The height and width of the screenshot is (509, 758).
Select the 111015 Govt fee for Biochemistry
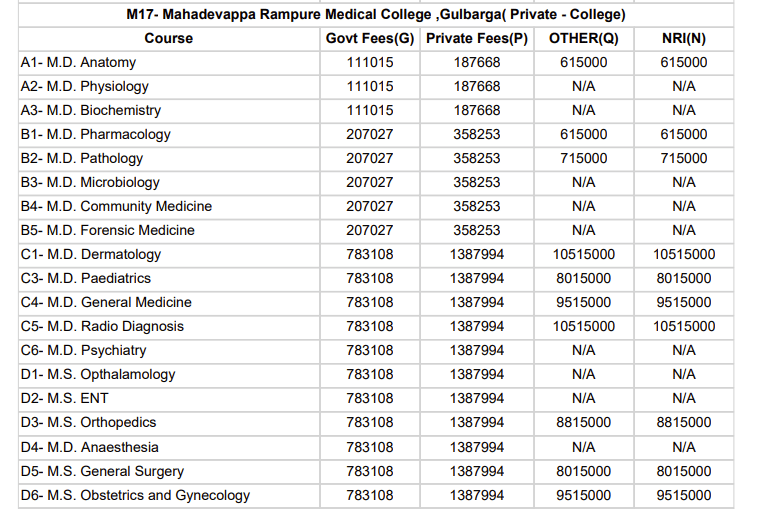[x=370, y=110]
